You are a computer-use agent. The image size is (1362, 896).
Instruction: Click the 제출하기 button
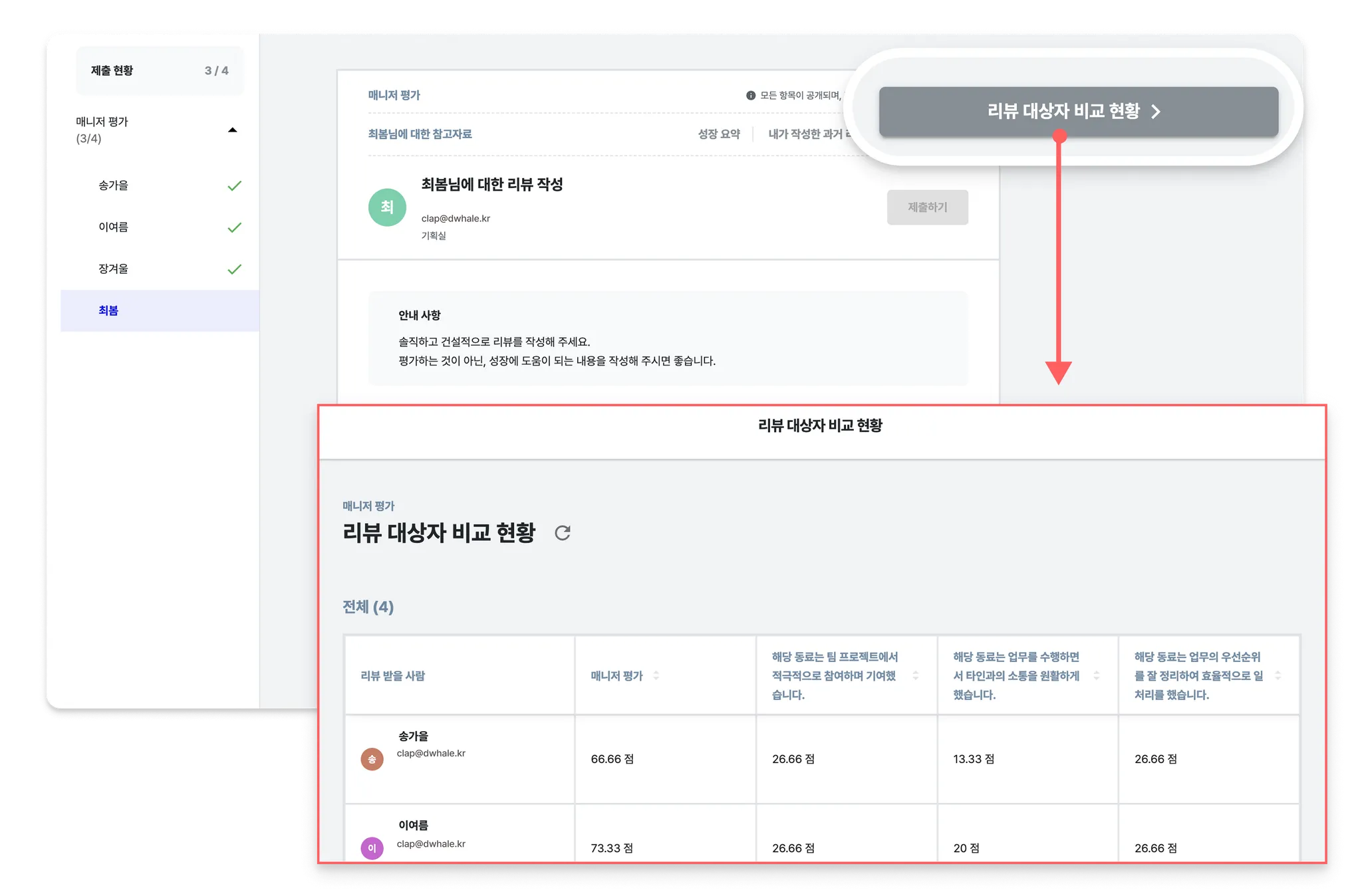point(927,207)
